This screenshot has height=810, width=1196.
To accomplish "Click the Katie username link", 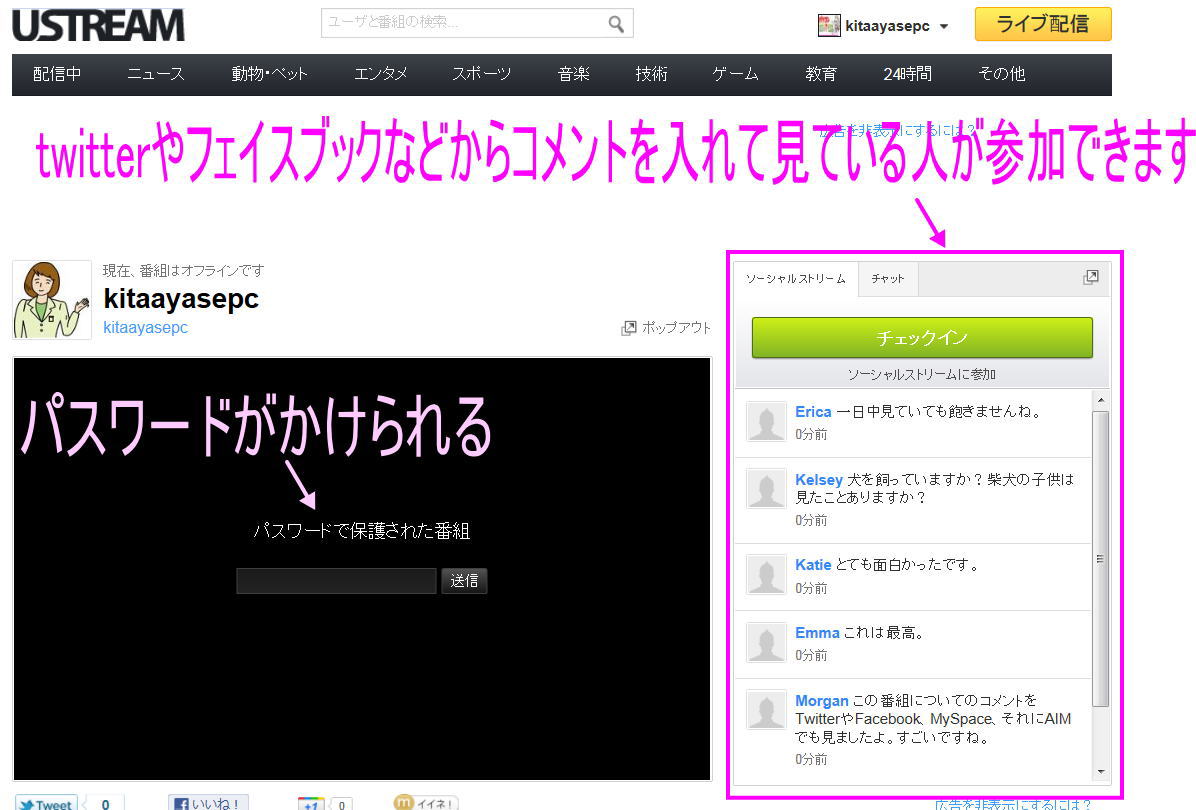I will pos(813,565).
